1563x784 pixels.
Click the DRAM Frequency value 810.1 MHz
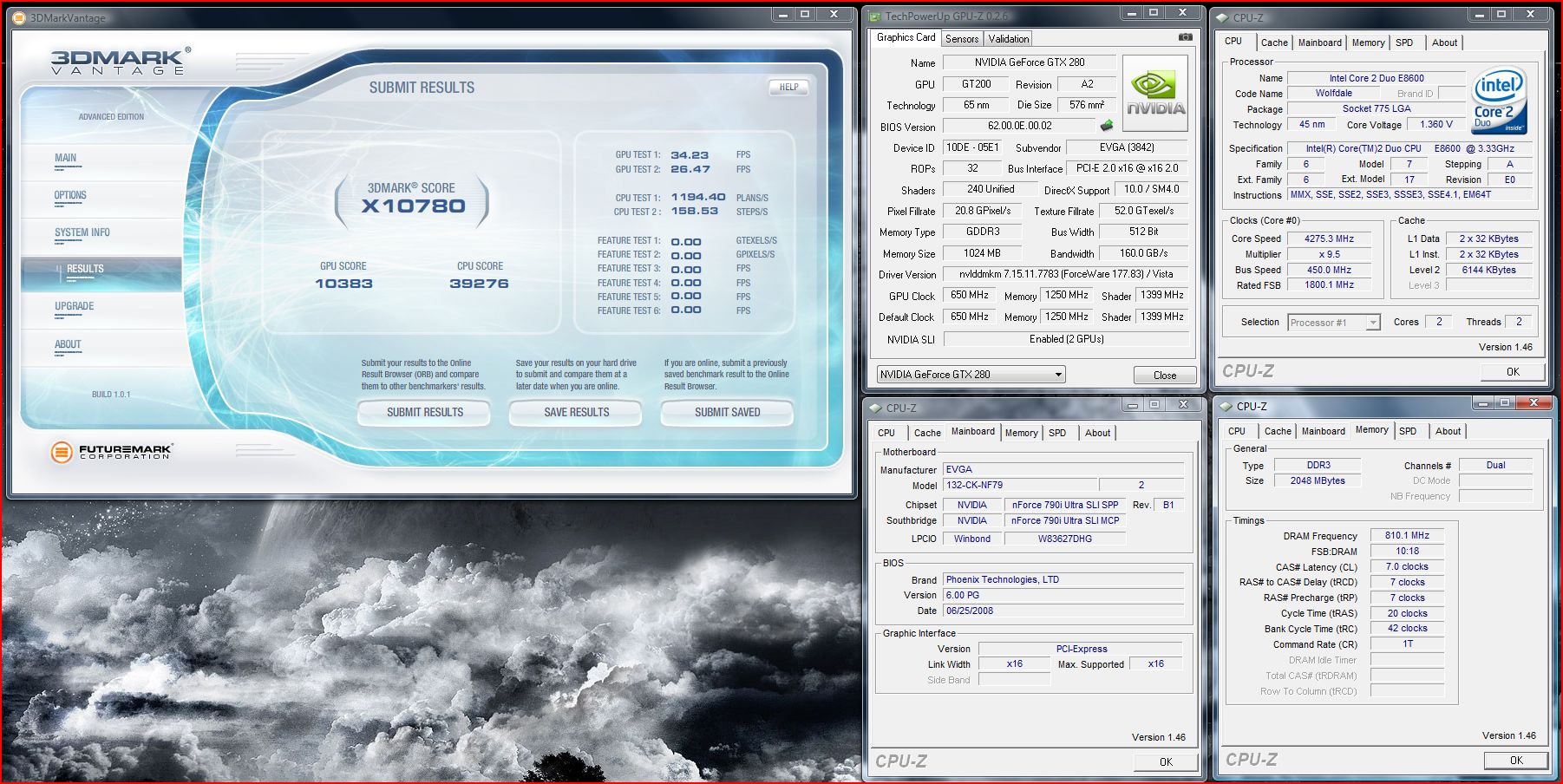pos(1407,535)
